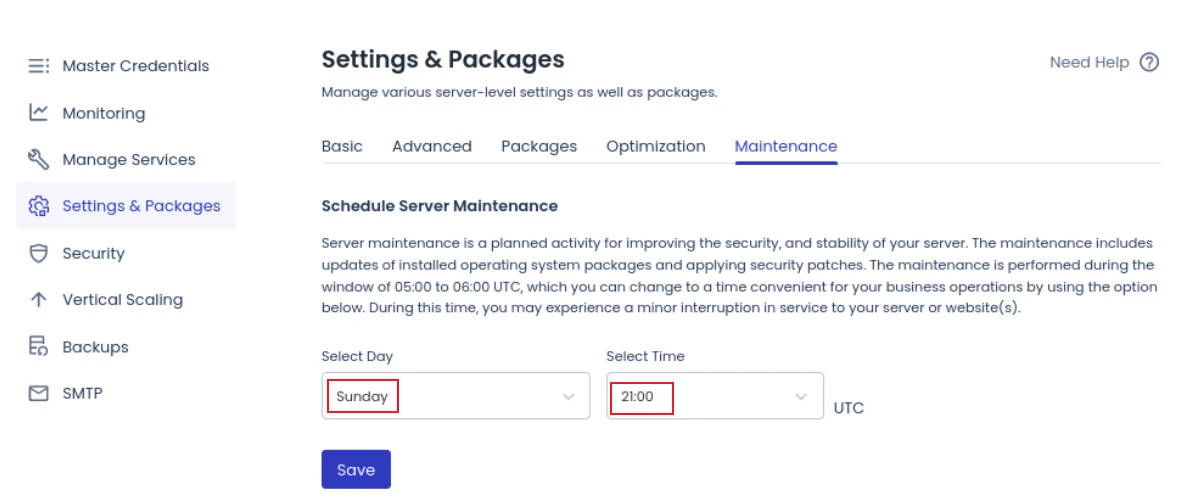1198x503 pixels.
Task: Click the chevron beside Sunday
Action: (x=569, y=397)
